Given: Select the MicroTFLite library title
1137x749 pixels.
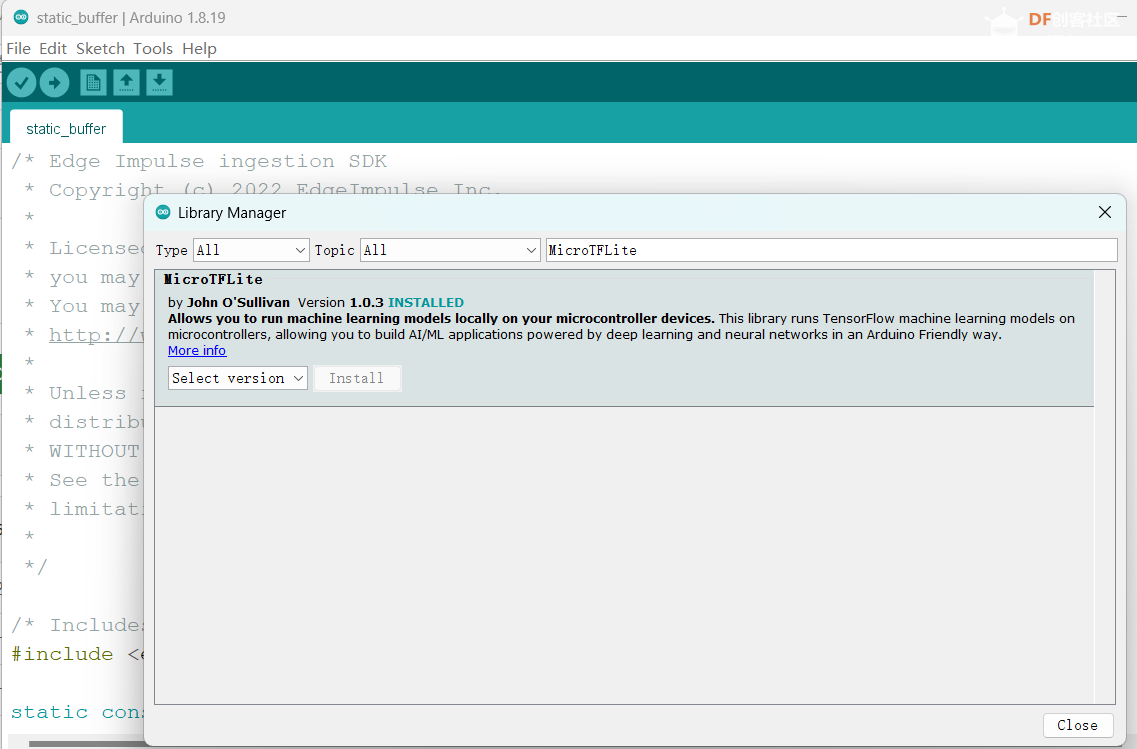Looking at the screenshot, I should tap(213, 279).
